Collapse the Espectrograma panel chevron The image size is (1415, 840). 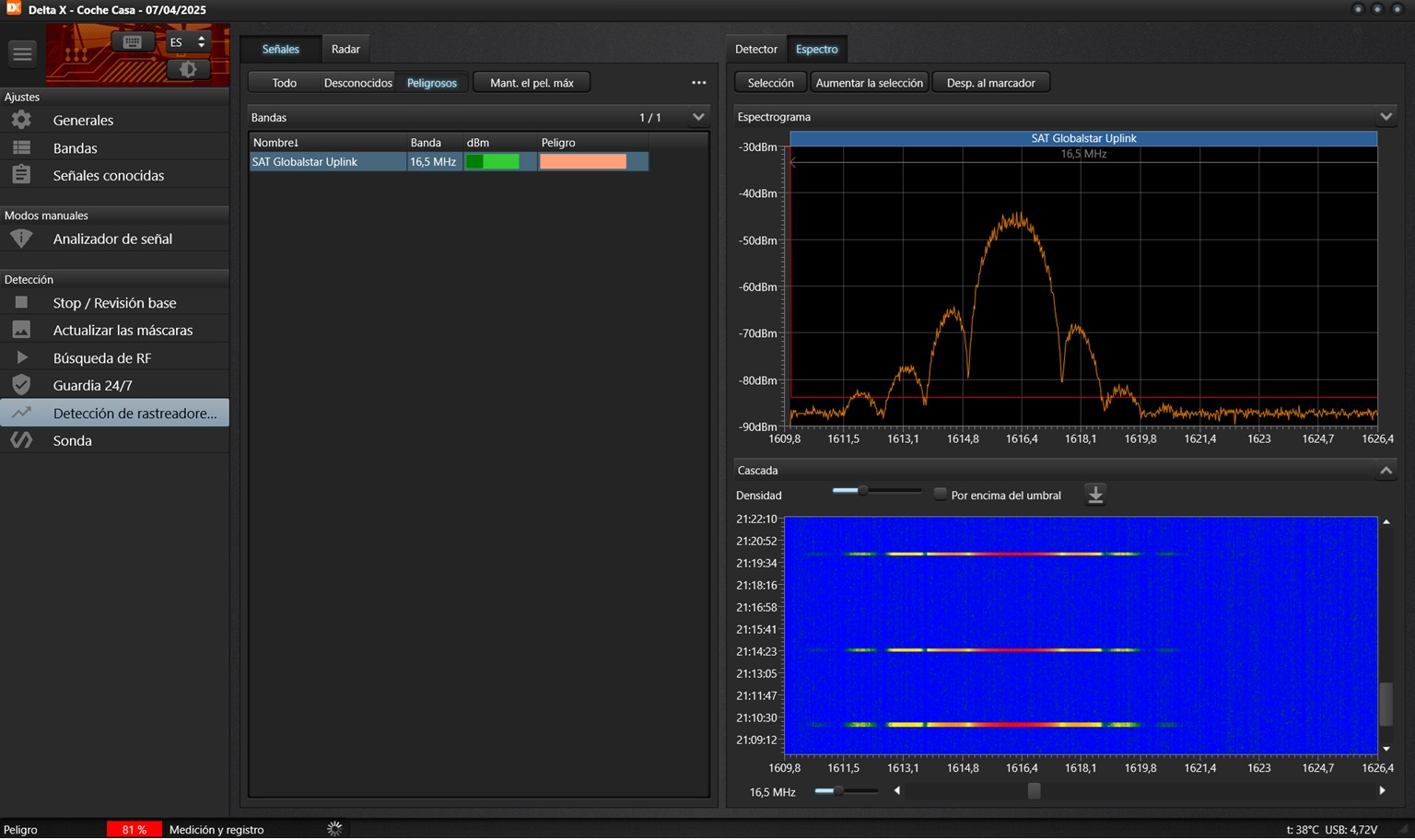coord(1386,116)
